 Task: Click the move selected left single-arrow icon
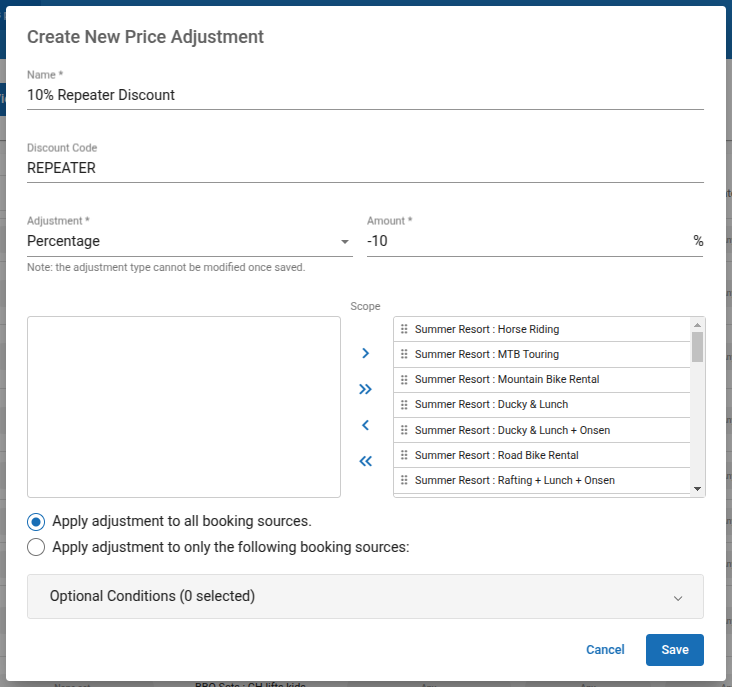click(365, 425)
